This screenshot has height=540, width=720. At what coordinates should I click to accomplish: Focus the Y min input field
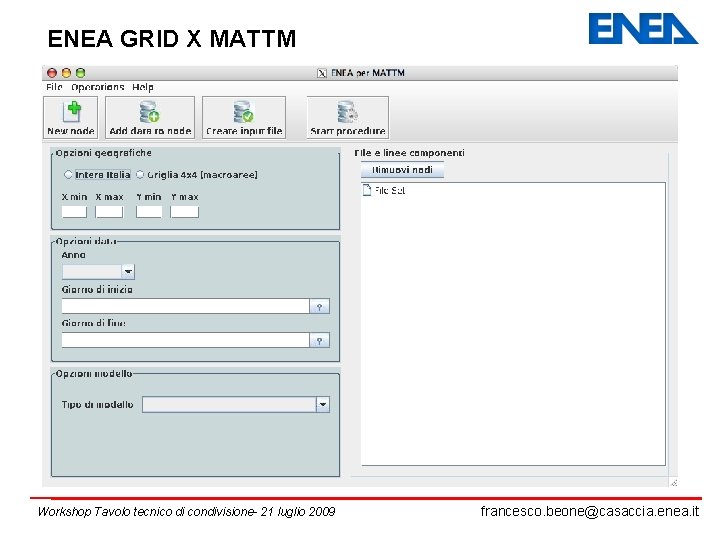pyautogui.click(x=149, y=212)
